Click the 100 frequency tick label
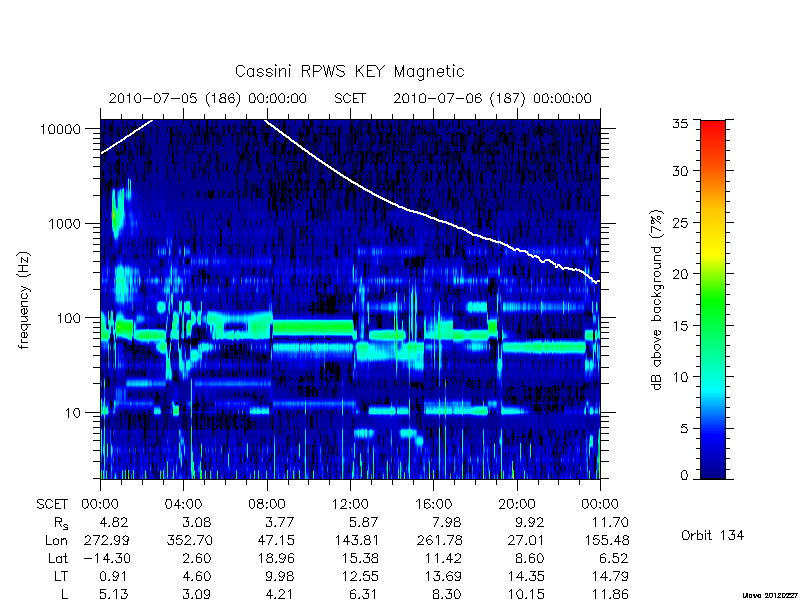 click(69, 318)
